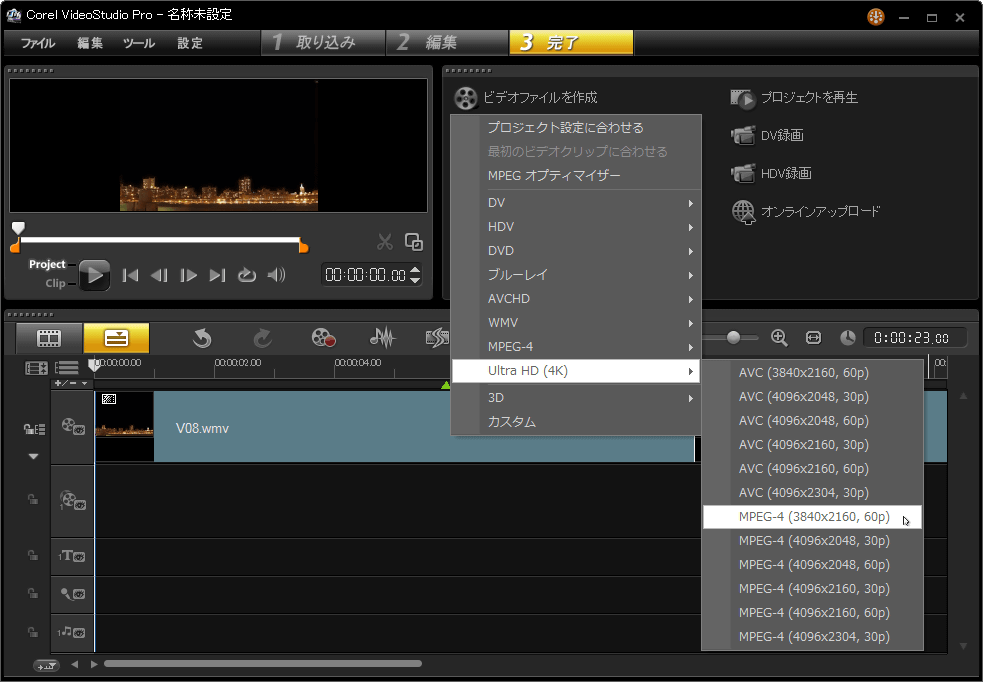Viewport: 983px width, 682px height.
Task: Toggle lock on the music track
Action: coord(33,632)
